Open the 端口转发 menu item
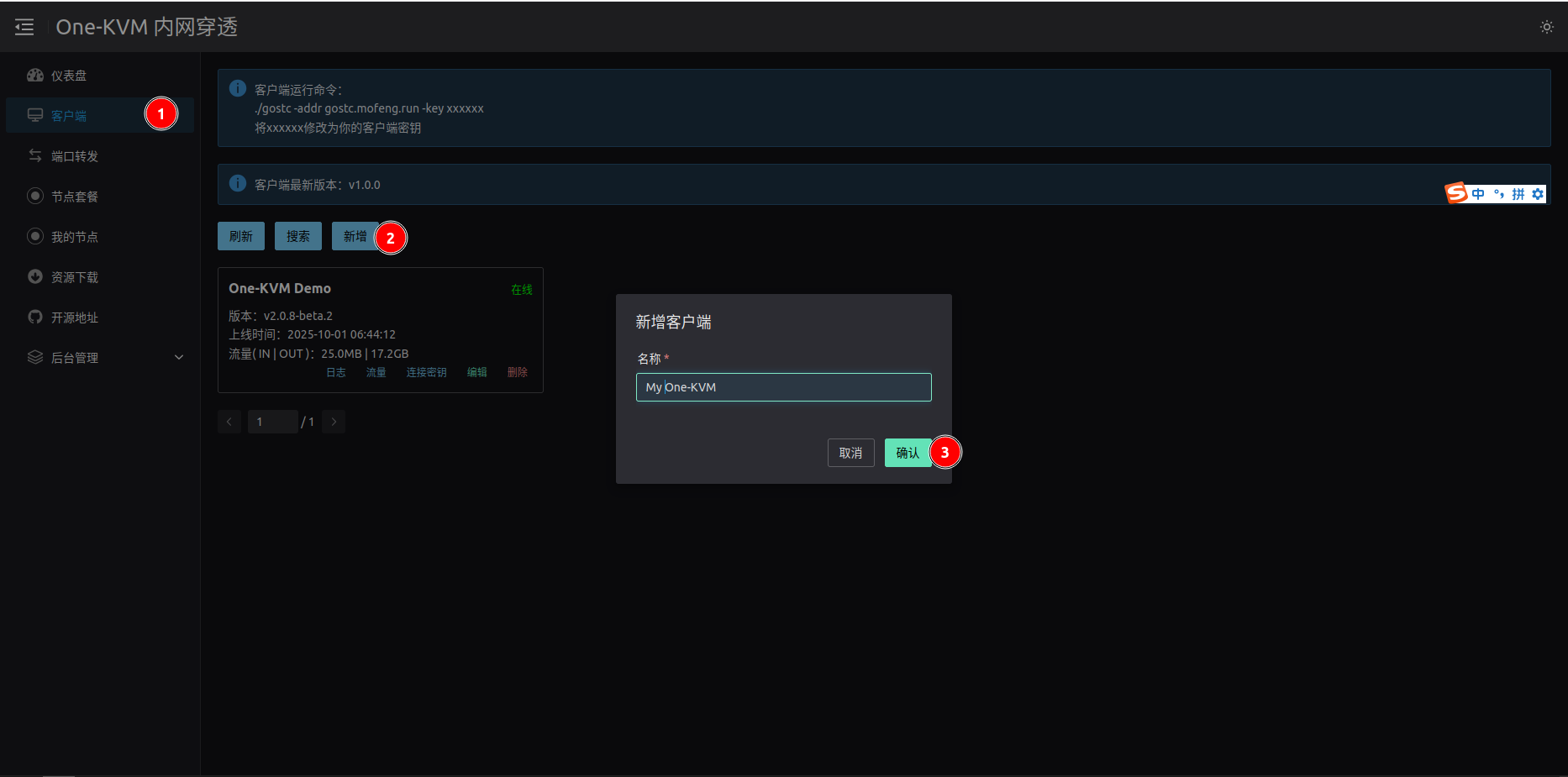 click(x=75, y=156)
